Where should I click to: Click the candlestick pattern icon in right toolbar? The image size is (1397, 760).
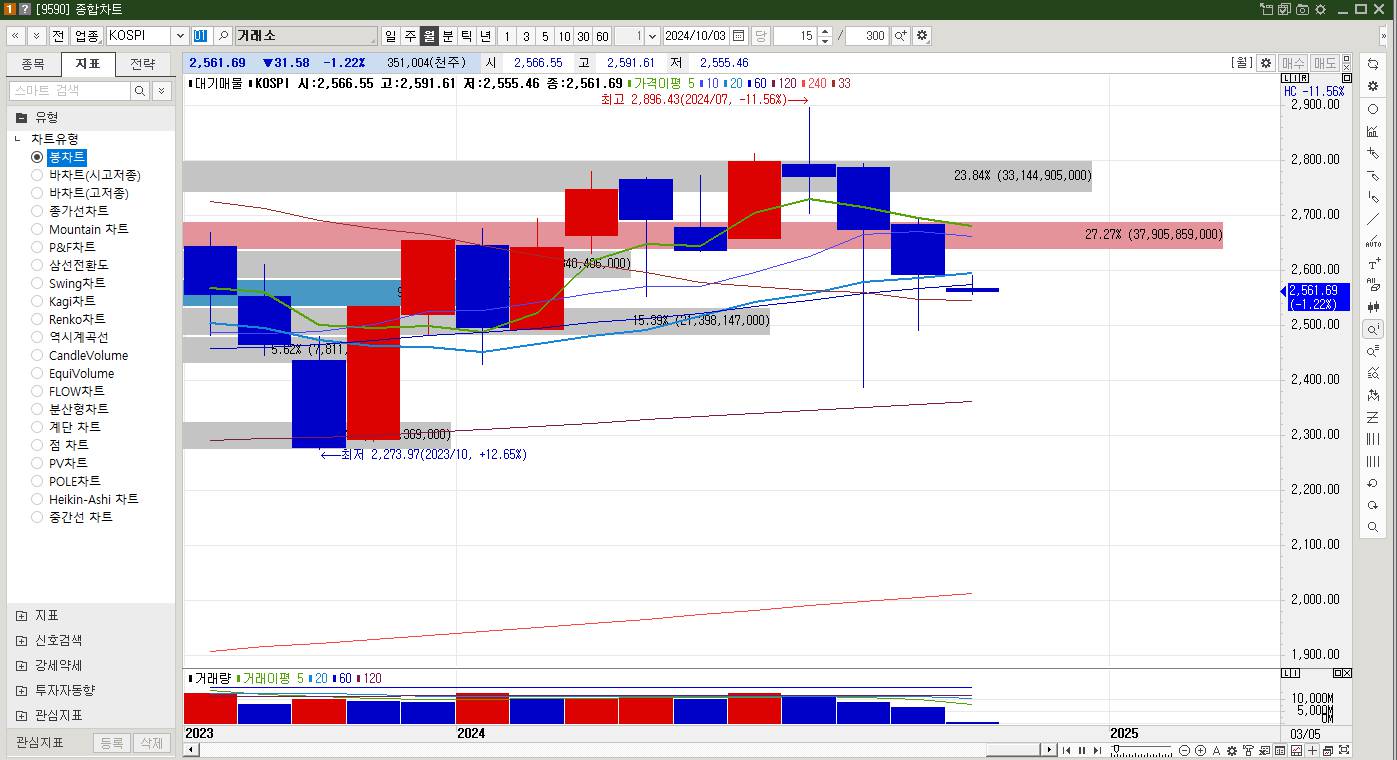coord(1373,307)
